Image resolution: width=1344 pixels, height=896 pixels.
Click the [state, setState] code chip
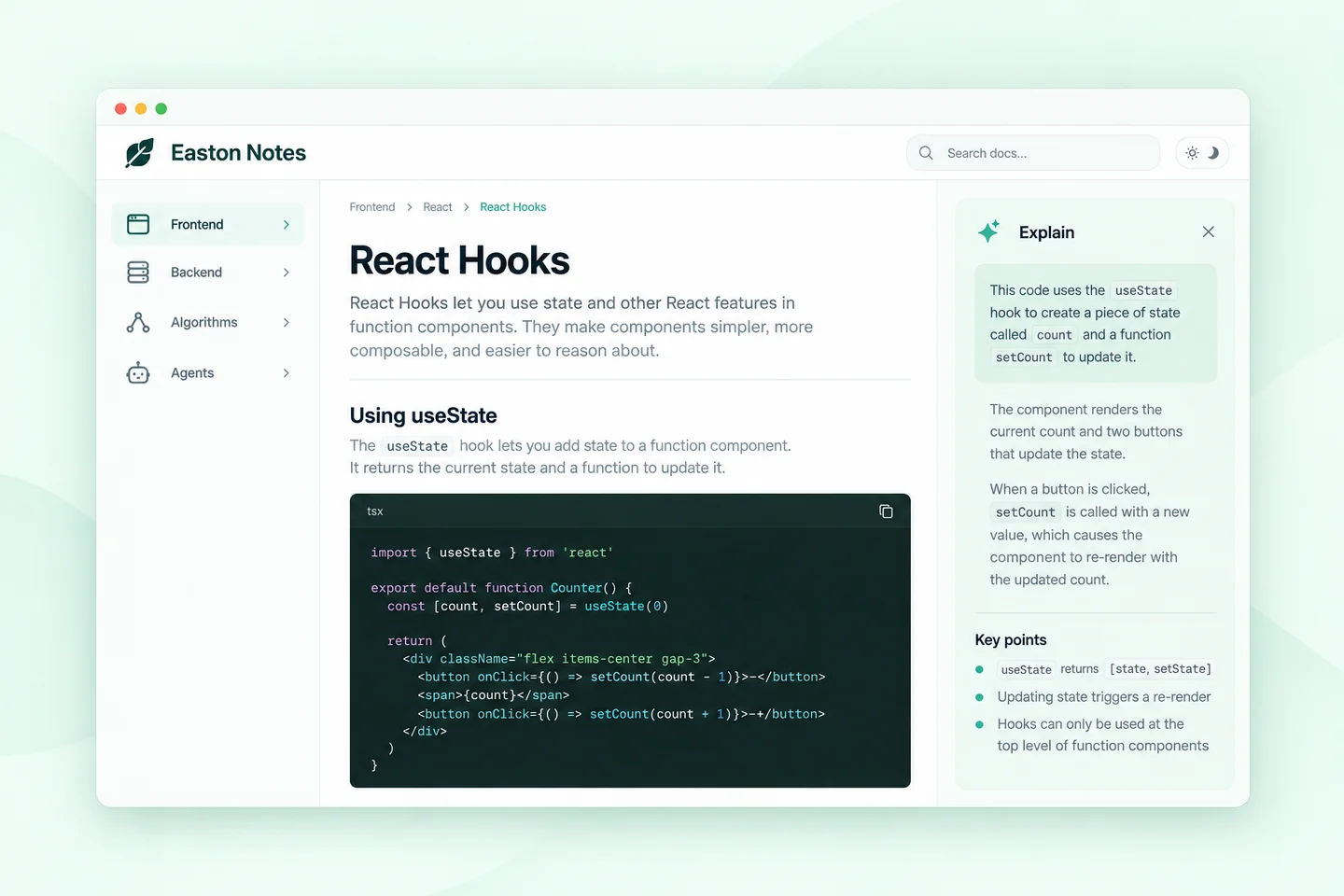[x=1160, y=669]
